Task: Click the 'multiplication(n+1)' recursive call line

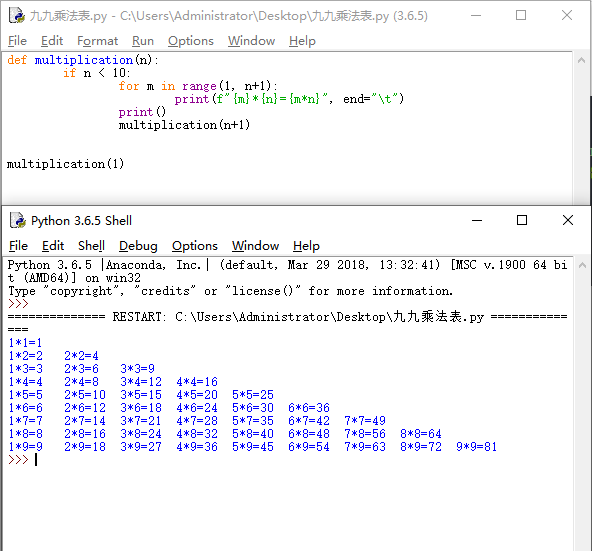Action: coord(184,125)
